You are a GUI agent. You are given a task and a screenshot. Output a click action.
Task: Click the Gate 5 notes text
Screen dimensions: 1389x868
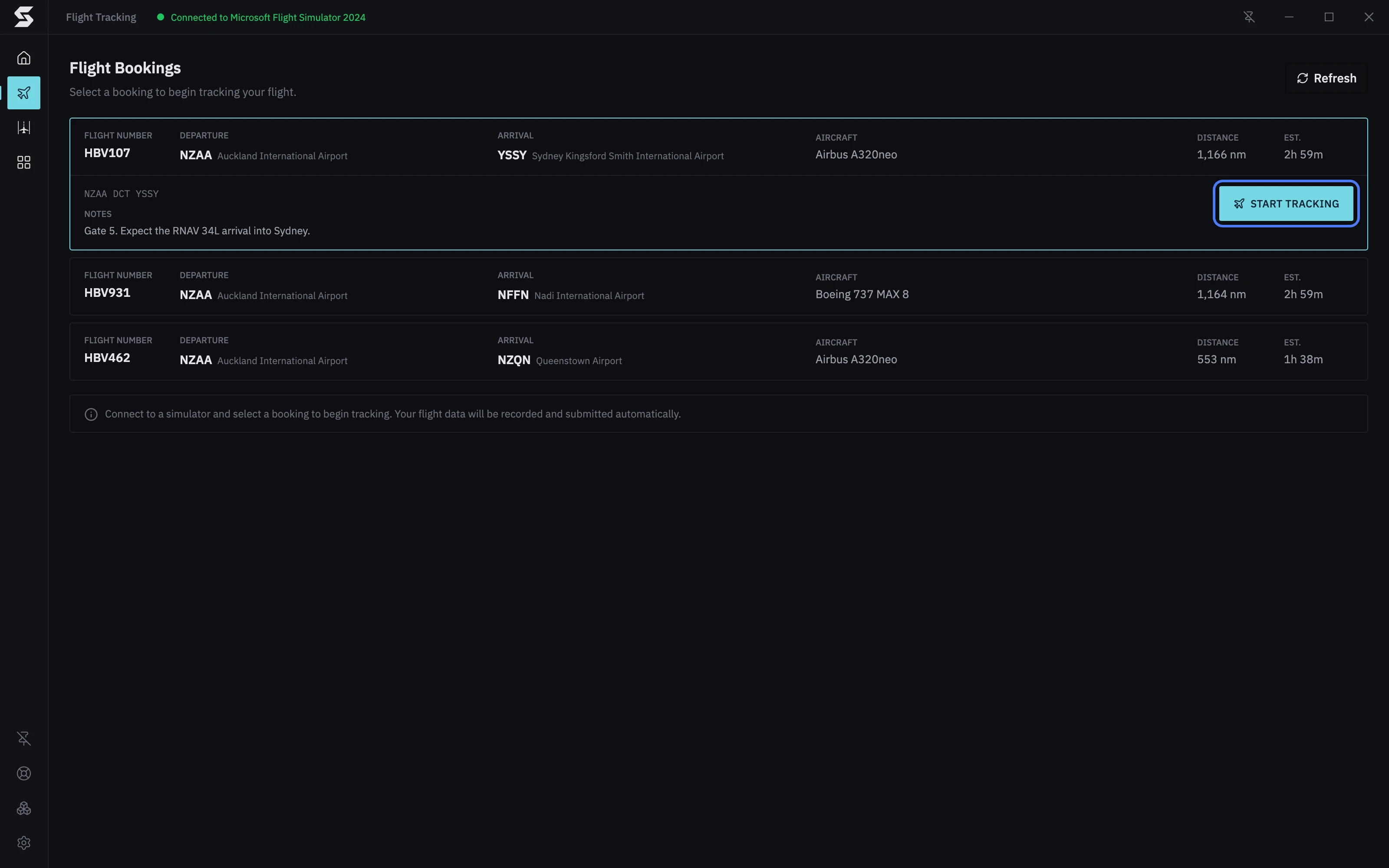click(197, 231)
